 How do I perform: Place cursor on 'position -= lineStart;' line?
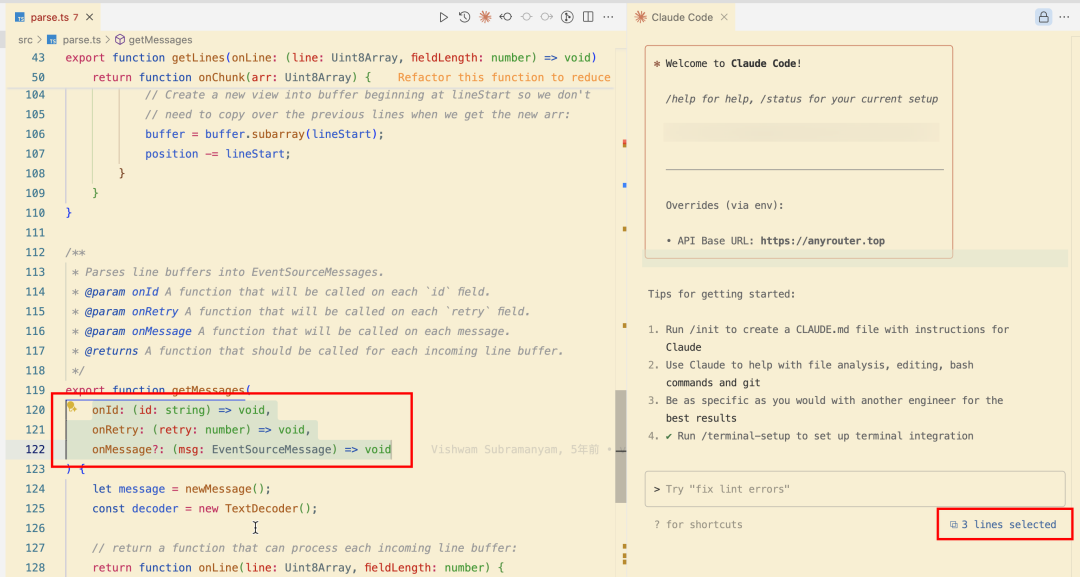click(218, 154)
